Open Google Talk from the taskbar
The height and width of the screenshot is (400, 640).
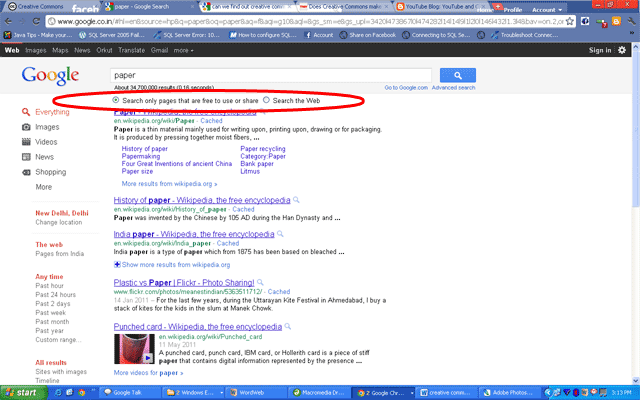[x=131, y=393]
